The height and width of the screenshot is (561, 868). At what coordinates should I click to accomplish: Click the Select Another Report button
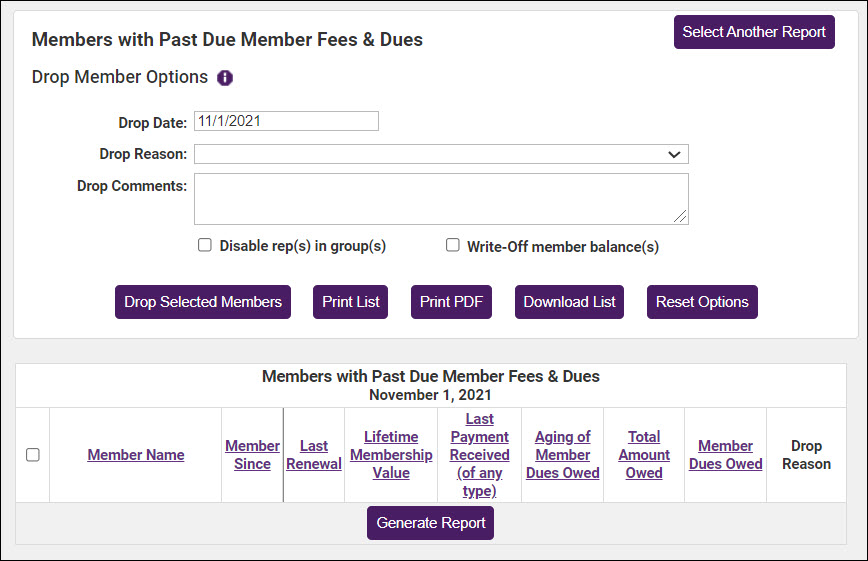click(754, 32)
